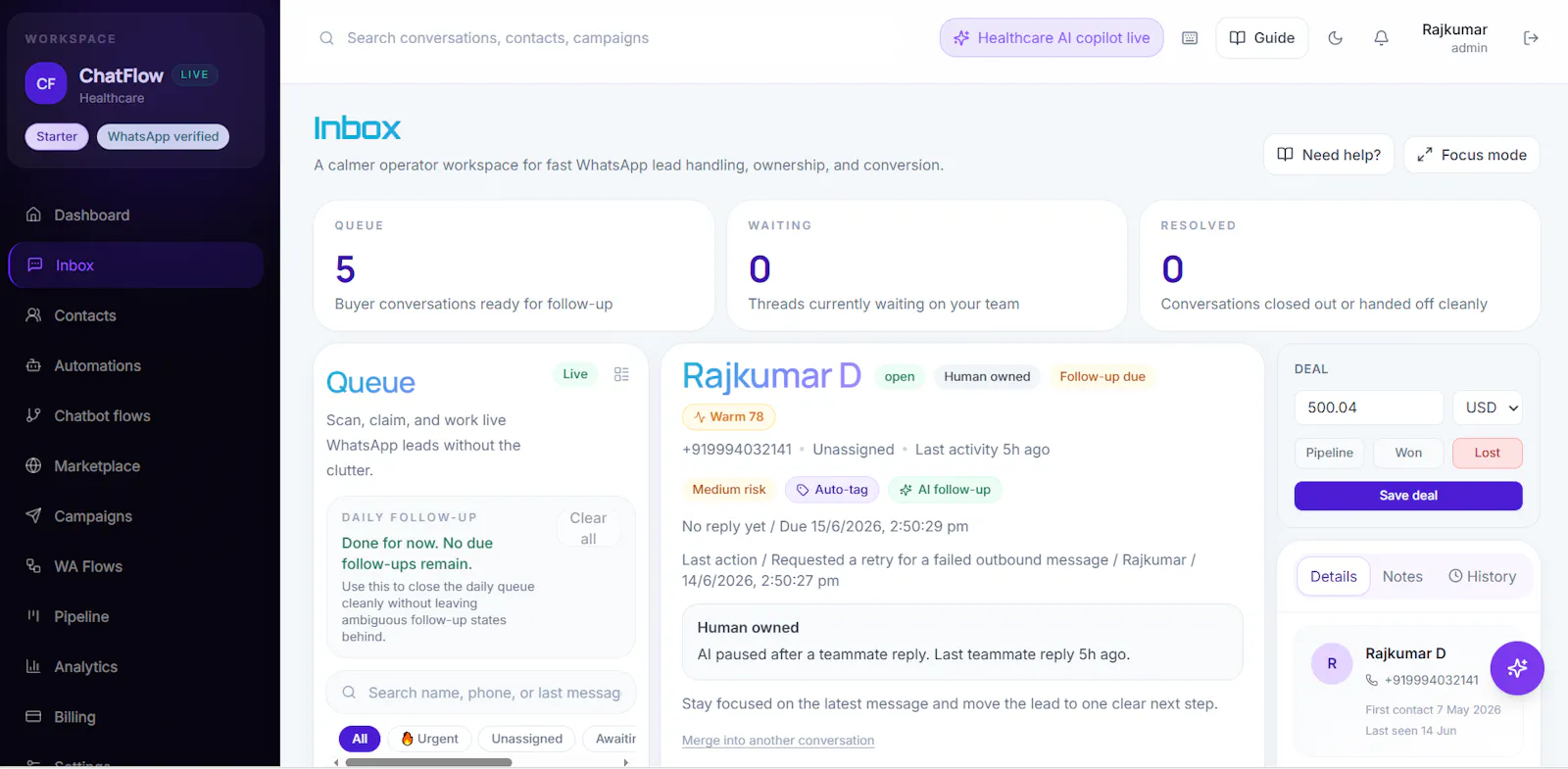The image size is (1568, 769).
Task: Click the Medium risk tag
Action: click(729, 490)
